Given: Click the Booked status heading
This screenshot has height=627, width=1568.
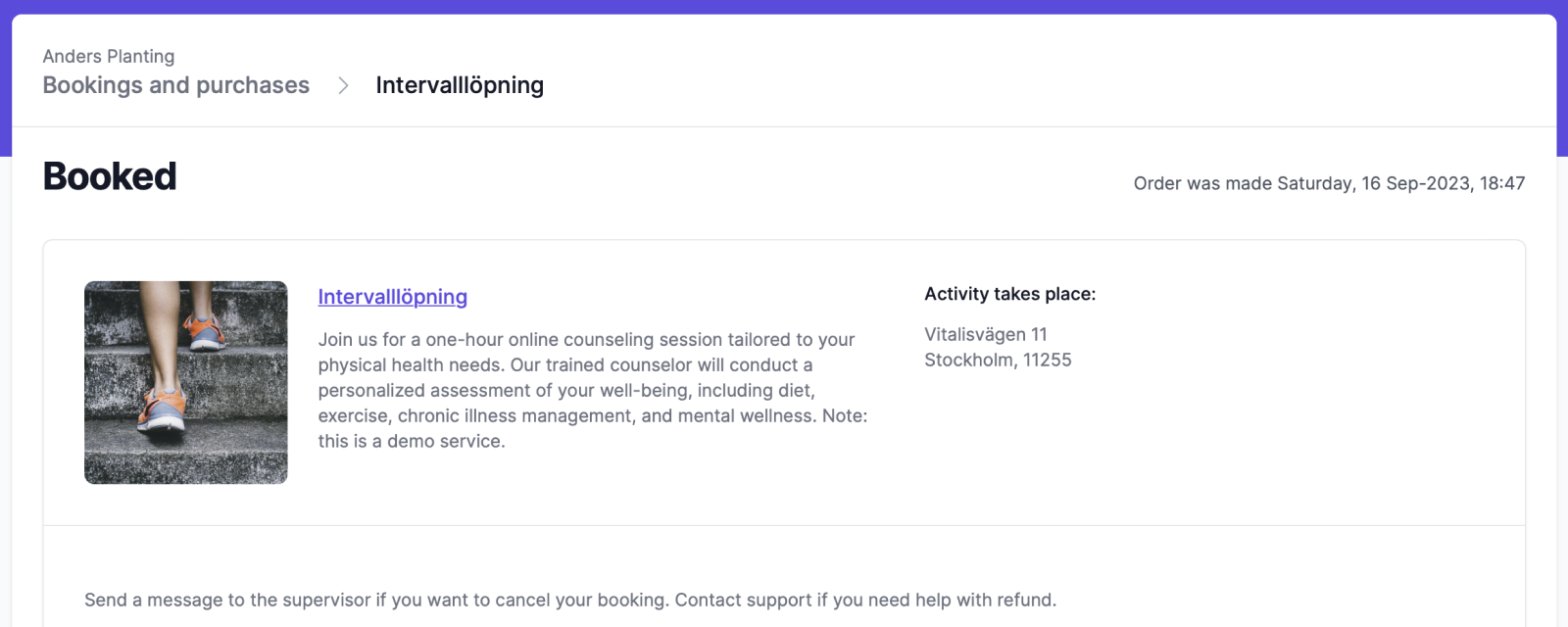Looking at the screenshot, I should click(x=110, y=176).
